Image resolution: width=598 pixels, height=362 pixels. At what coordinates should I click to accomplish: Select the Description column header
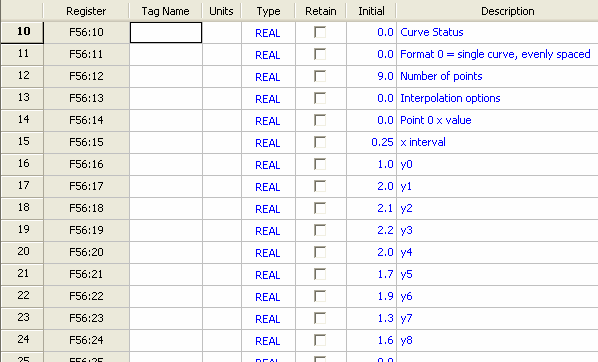pyautogui.click(x=497, y=11)
